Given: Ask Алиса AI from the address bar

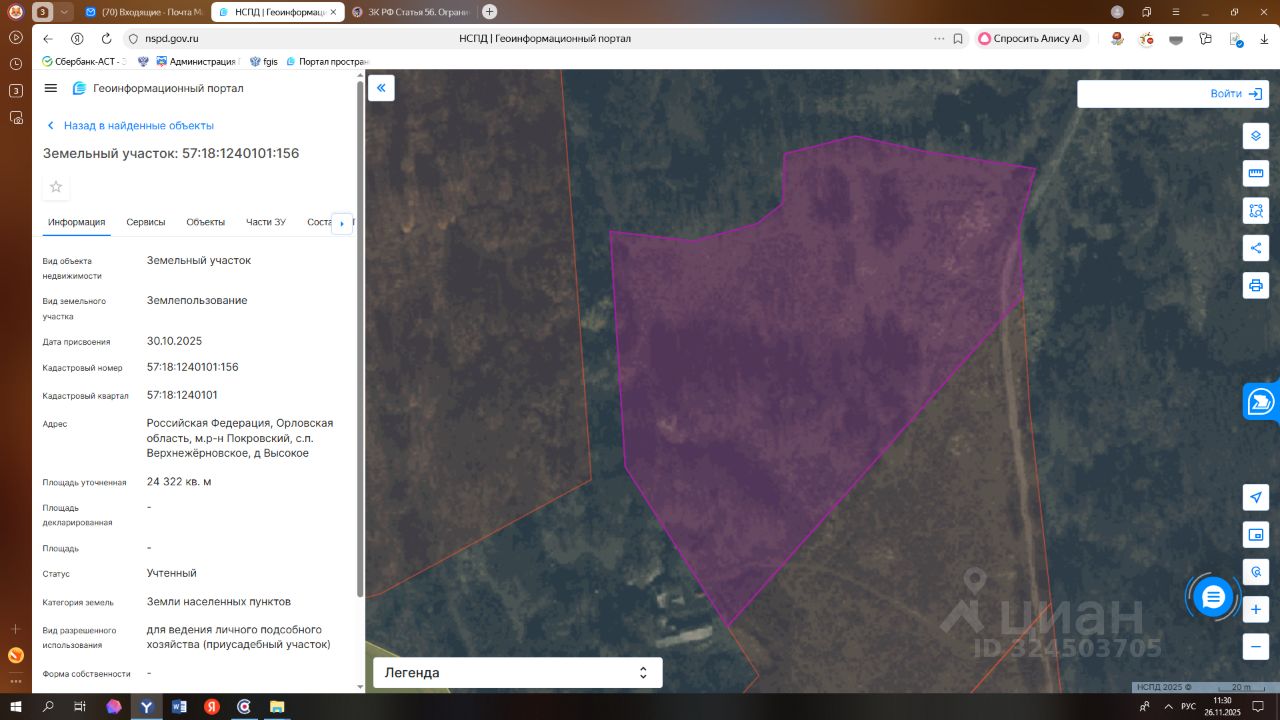Looking at the screenshot, I should tap(1030, 39).
